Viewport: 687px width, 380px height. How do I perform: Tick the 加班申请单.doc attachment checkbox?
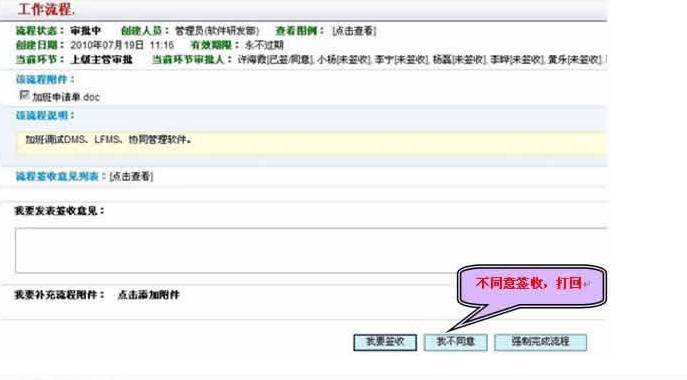25,95
